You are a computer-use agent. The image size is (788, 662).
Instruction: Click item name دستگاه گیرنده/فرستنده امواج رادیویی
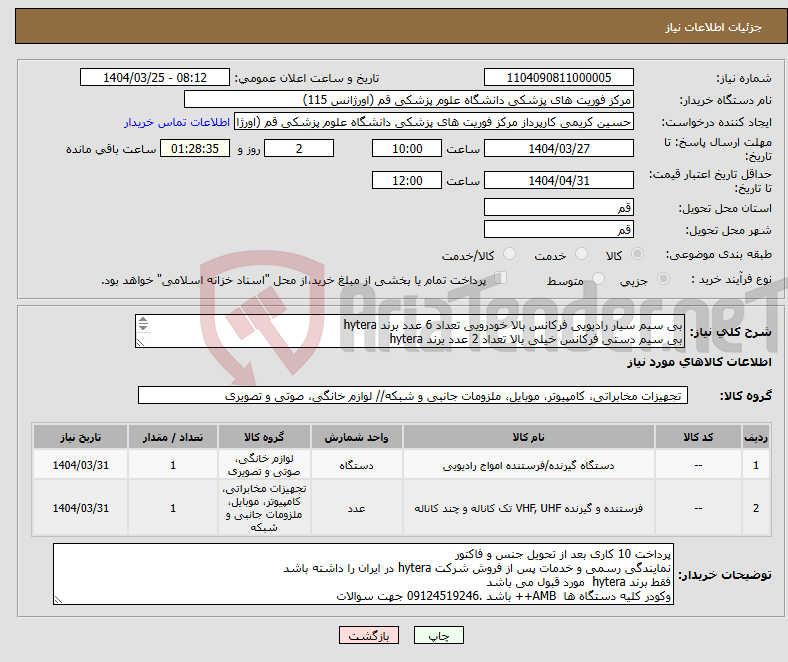[528, 465]
